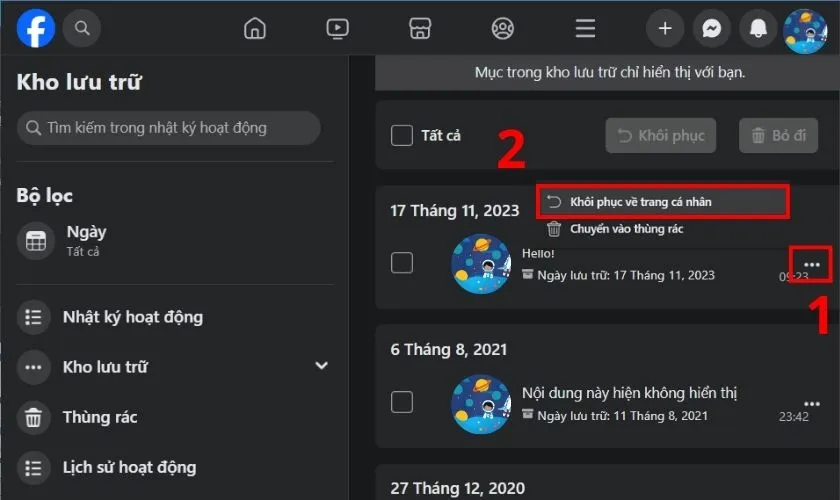The width and height of the screenshot is (840, 500).
Task: Click the Bỏ đi button
Action: click(778, 136)
